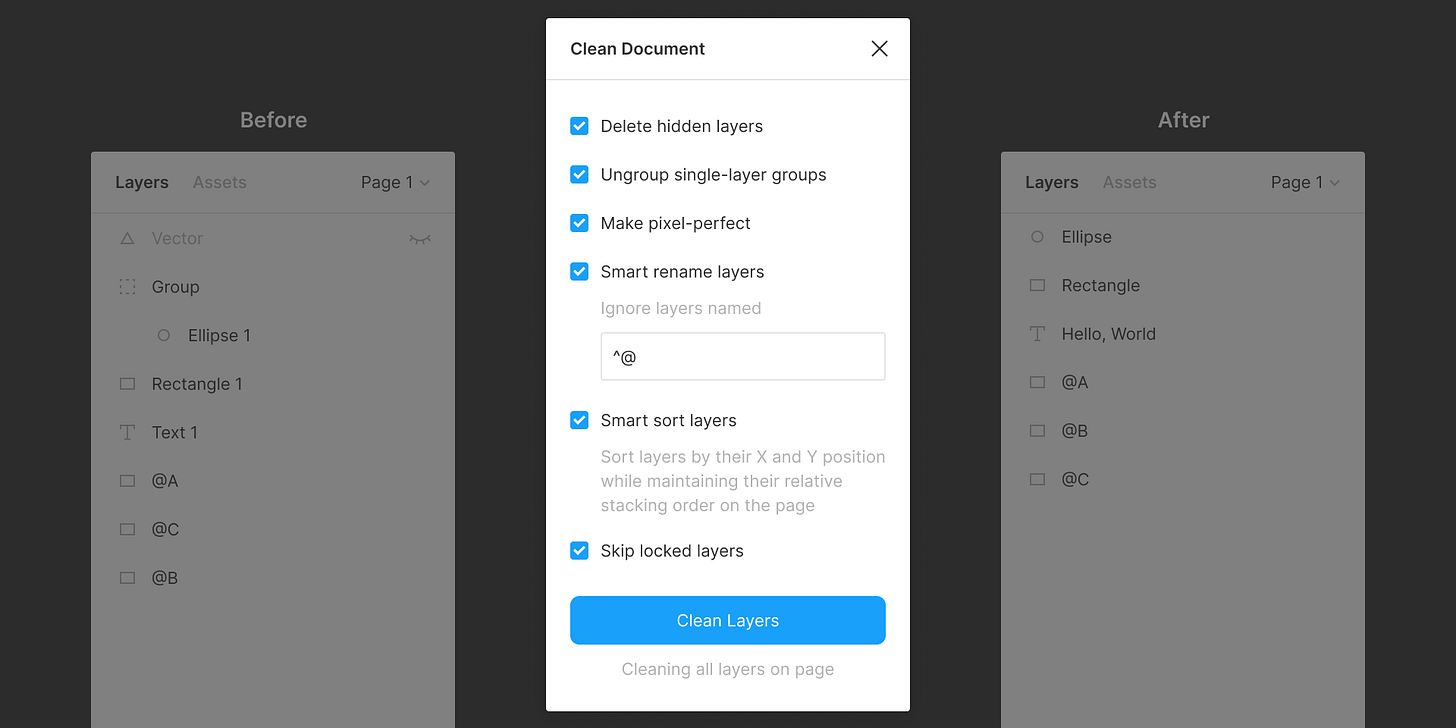
Task: Click the @A rectangle icon in Before panel
Action: 127,481
